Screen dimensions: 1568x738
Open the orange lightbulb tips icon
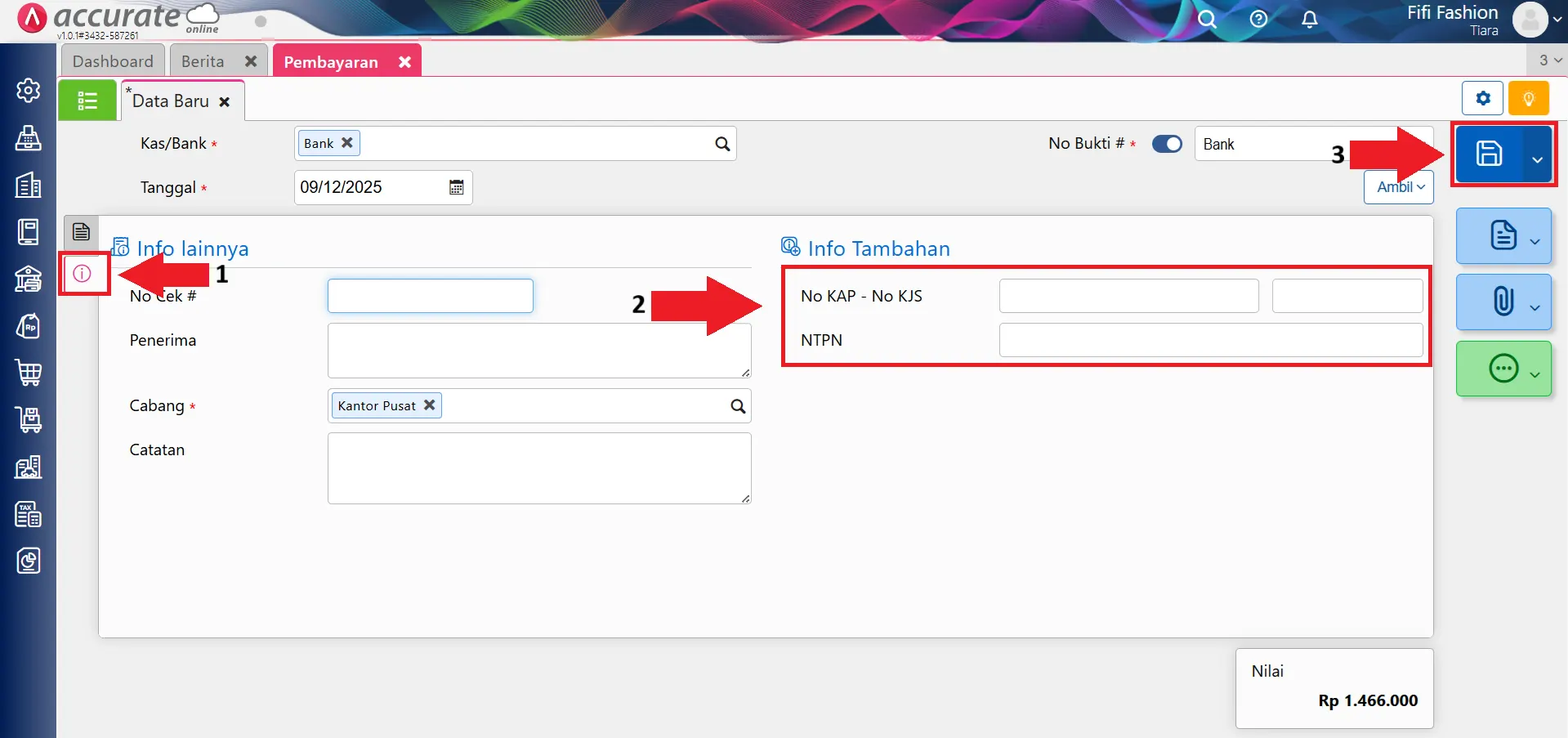1528,99
